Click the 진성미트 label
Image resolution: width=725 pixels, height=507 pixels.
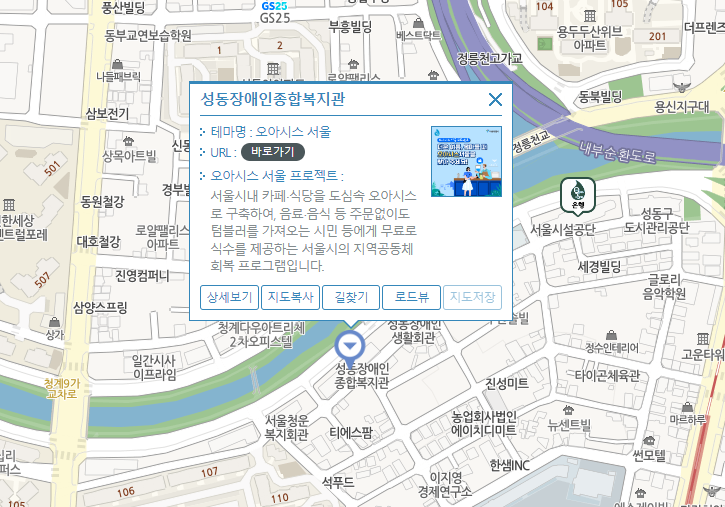click(x=507, y=383)
